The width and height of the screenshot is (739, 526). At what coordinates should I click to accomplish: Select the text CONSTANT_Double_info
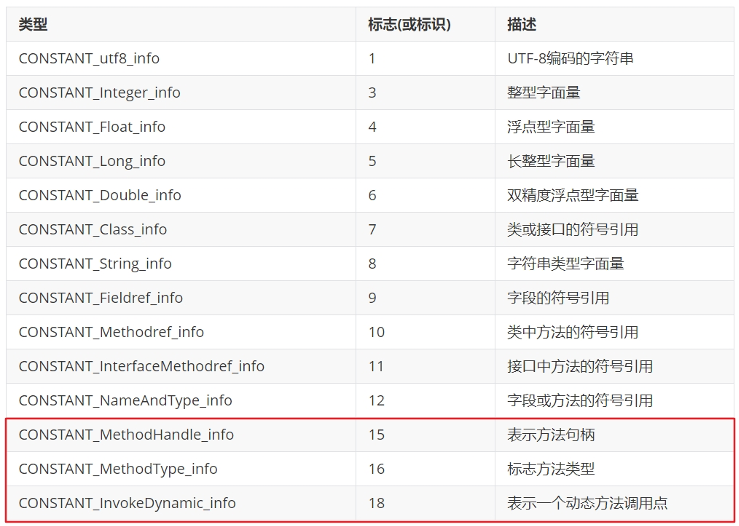100,196
